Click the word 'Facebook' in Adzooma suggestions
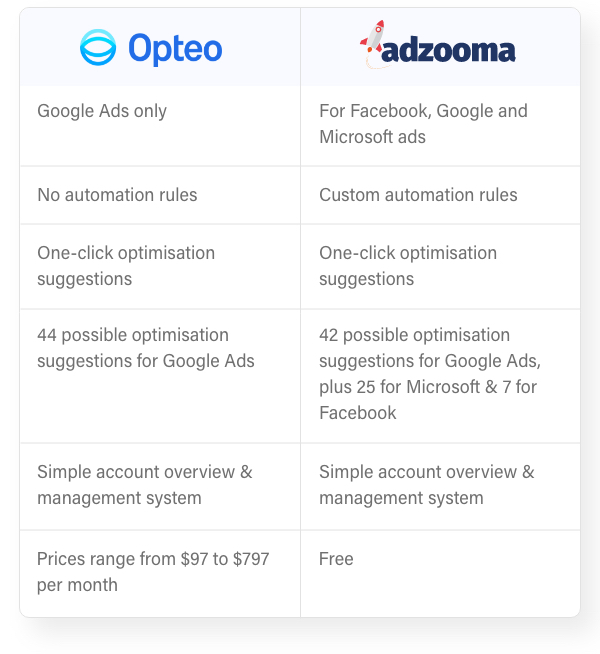The width and height of the screenshot is (600, 654). pyautogui.click(x=358, y=413)
